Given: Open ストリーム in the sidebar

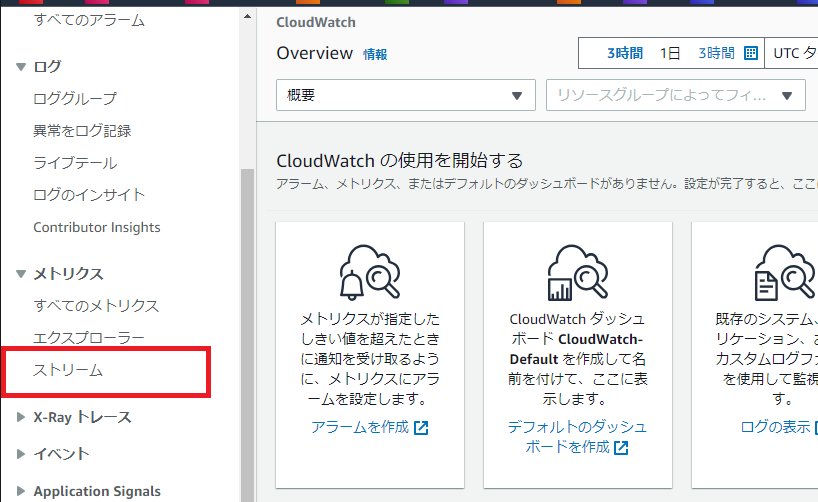Looking at the screenshot, I should coord(68,370).
